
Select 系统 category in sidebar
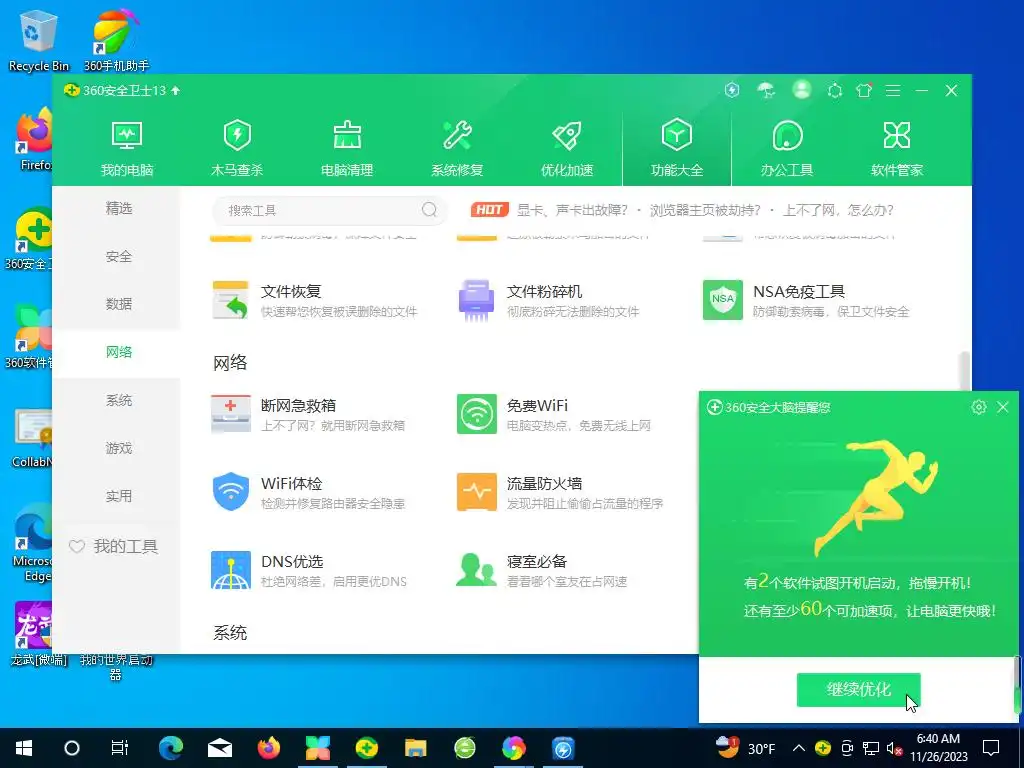click(x=119, y=400)
